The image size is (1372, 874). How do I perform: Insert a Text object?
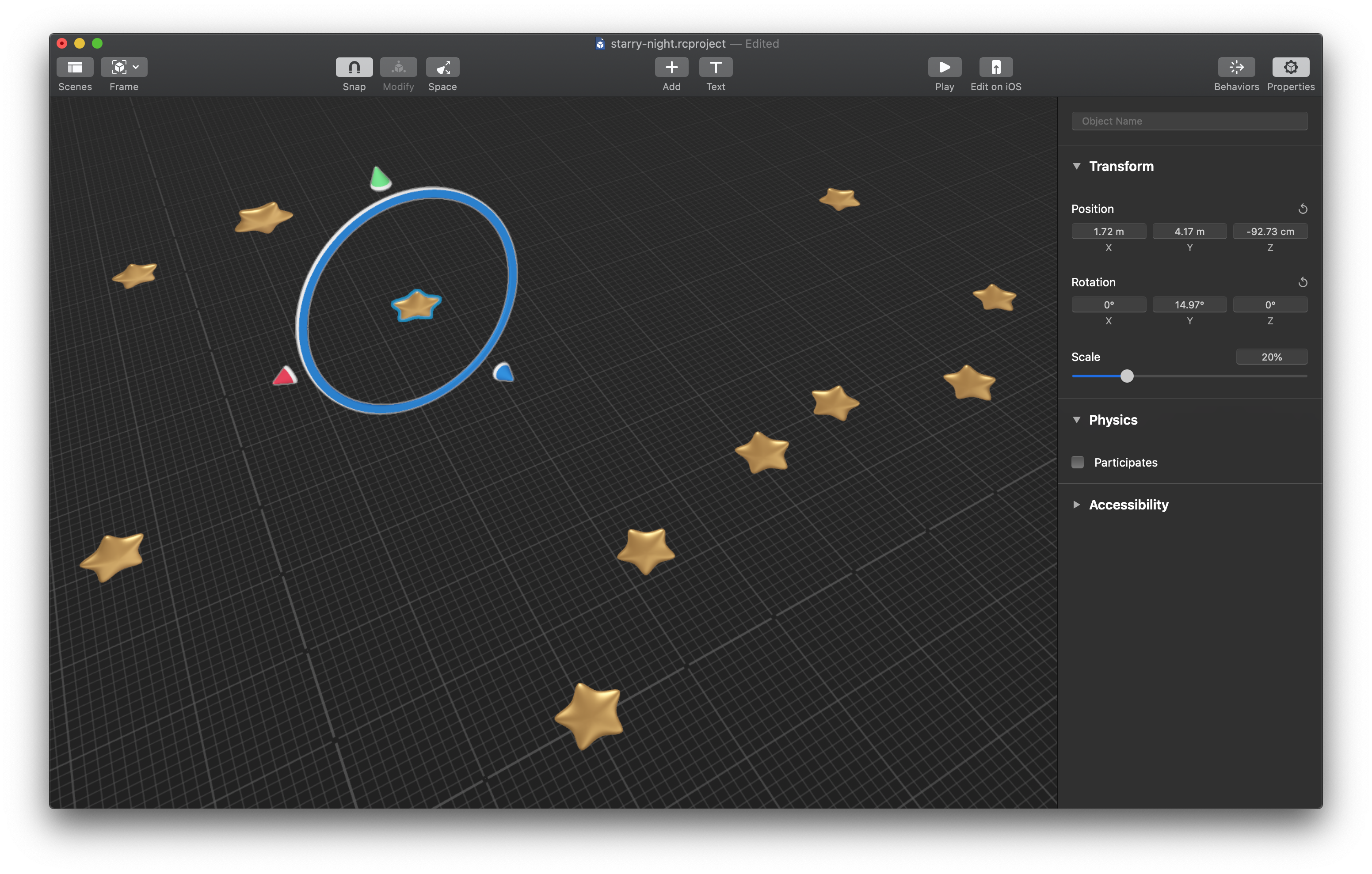pyautogui.click(x=716, y=67)
